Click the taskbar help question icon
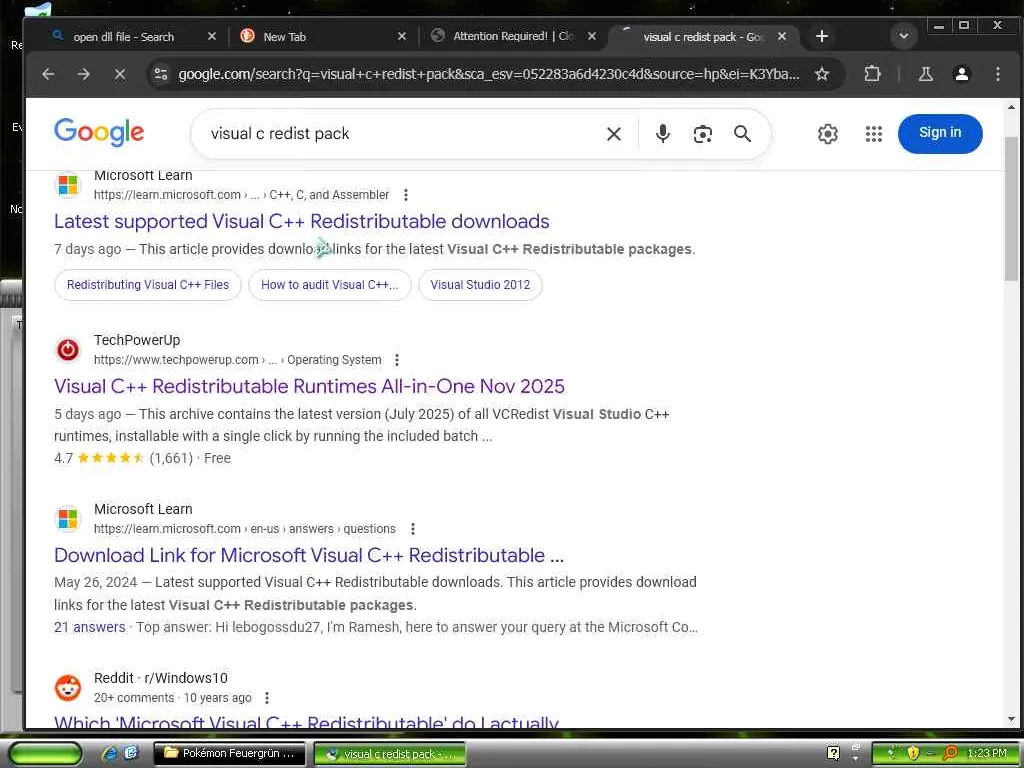This screenshot has height=768, width=1024. pyautogui.click(x=833, y=753)
